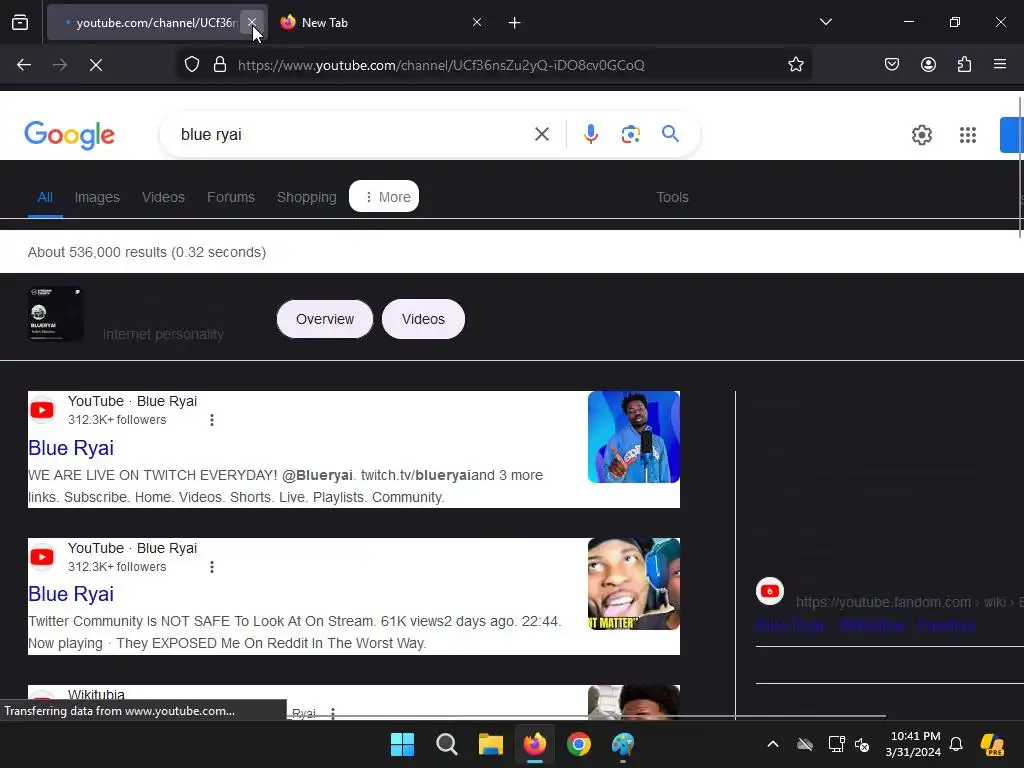Open thumbnail labeled NT MATTER
The height and width of the screenshot is (768, 1024).
(x=633, y=584)
